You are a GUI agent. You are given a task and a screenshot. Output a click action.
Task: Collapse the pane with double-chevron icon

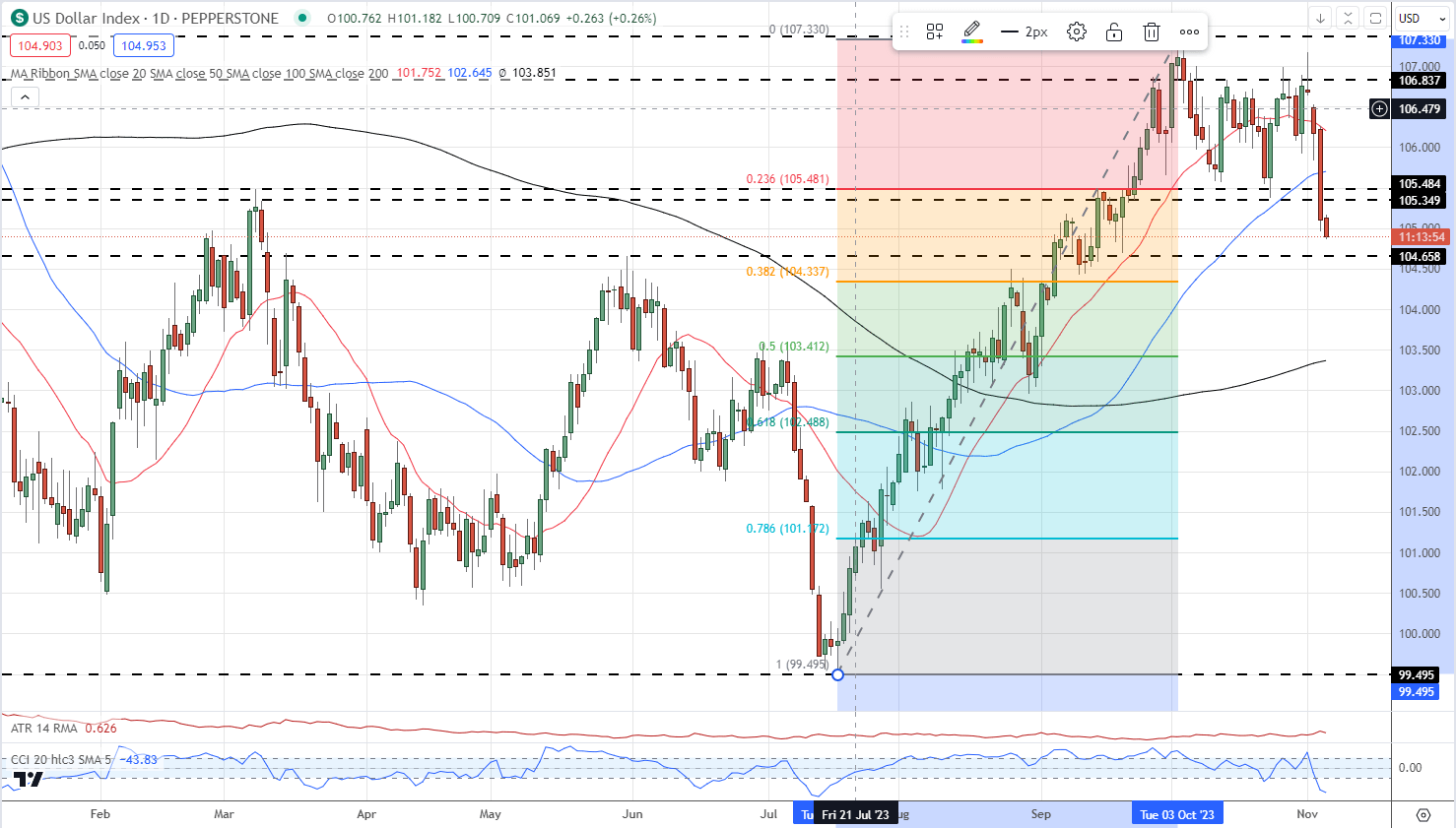(x=1349, y=18)
